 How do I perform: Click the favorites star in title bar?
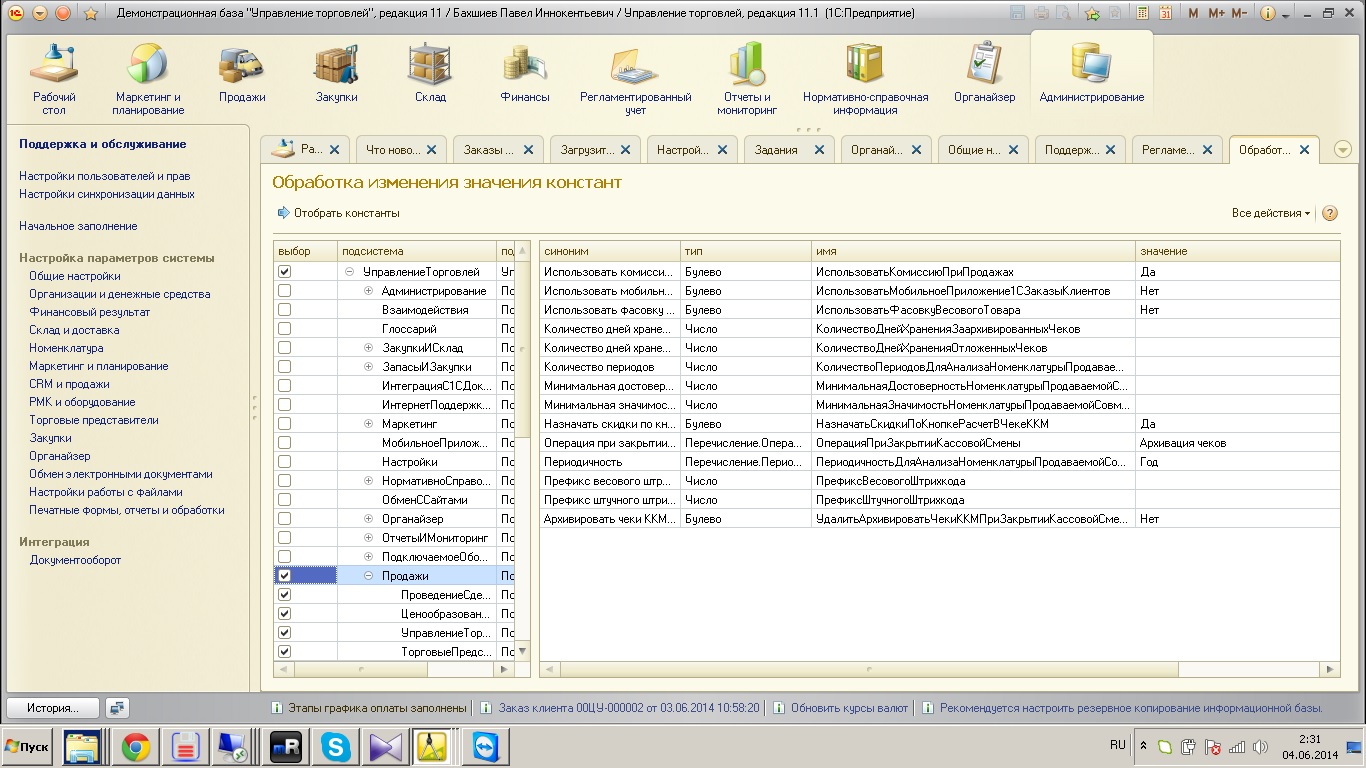pos(91,14)
